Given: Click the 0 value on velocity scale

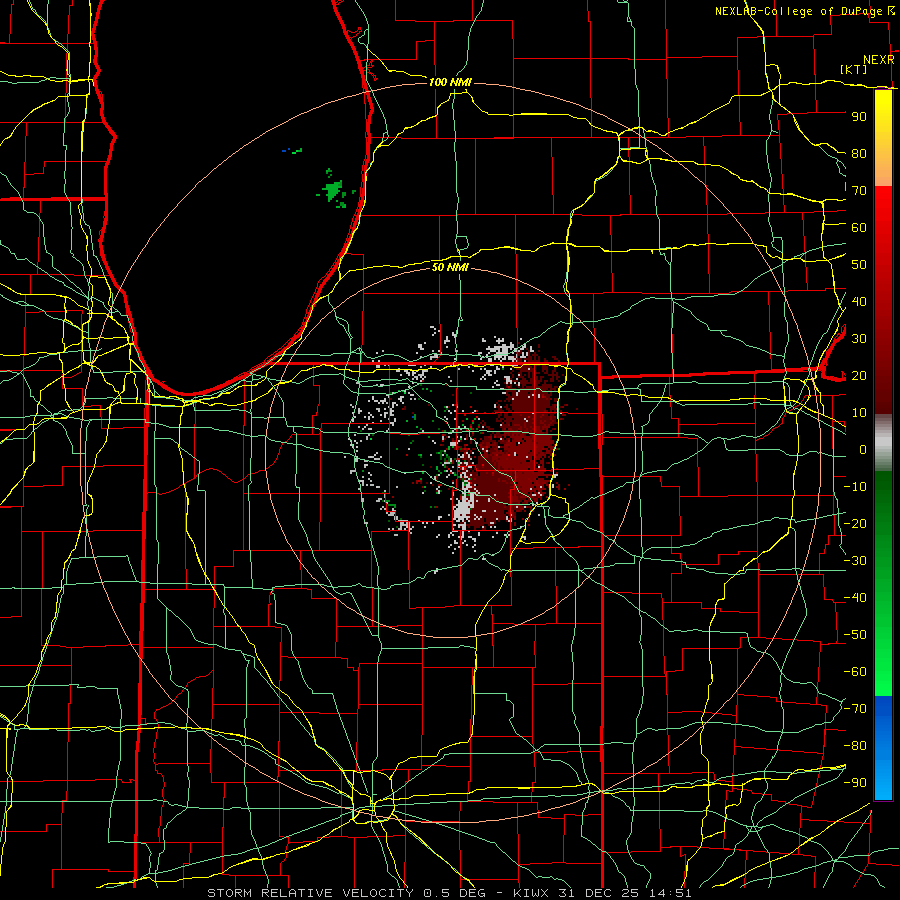Looking at the screenshot, I should [863, 449].
